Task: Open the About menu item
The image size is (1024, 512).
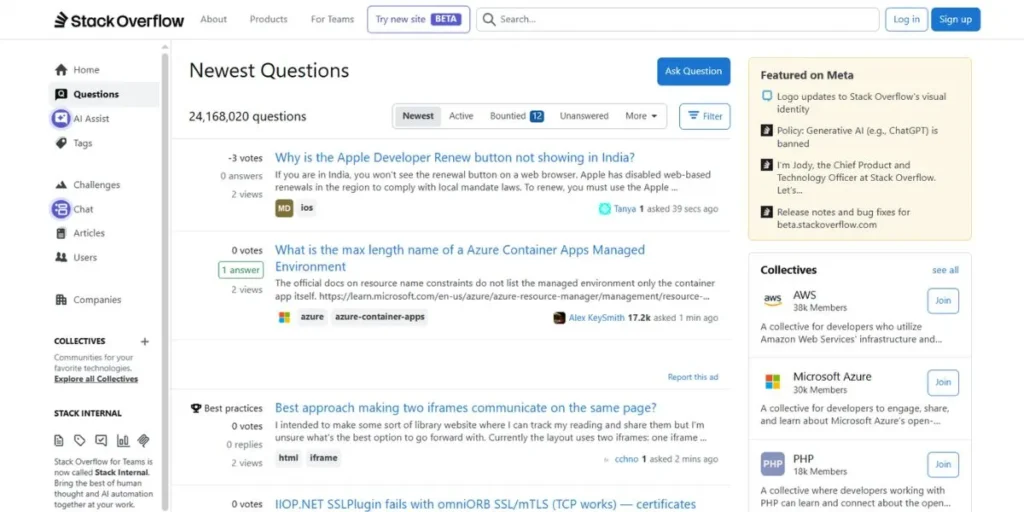Action: pos(214,19)
